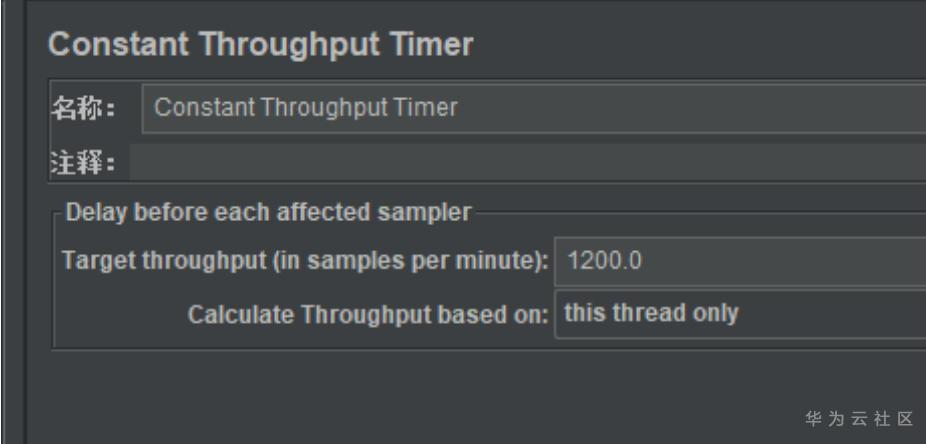Click the 华为云社区 watermark text
Screen dimensions: 926x444
point(860,416)
